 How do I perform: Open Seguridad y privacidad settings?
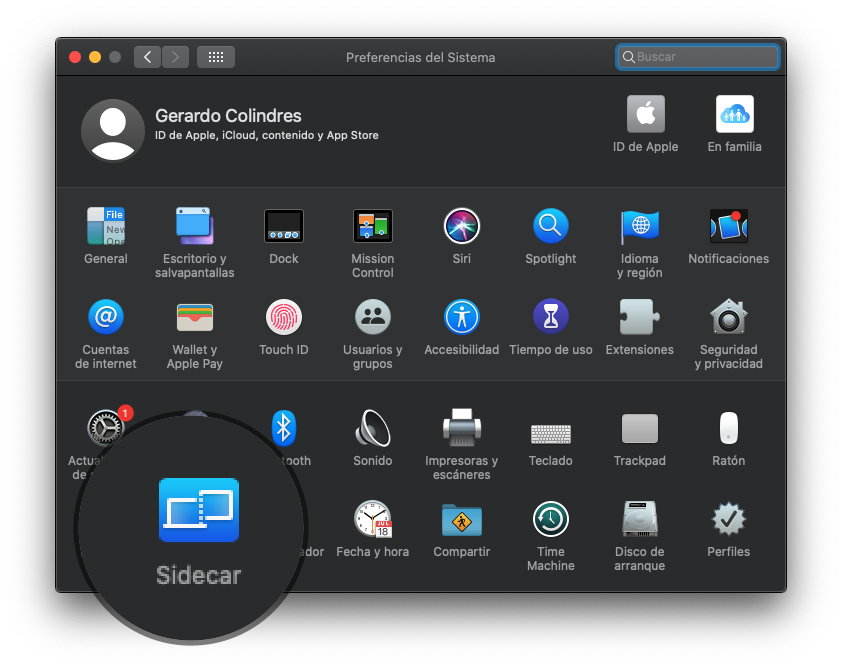click(728, 316)
